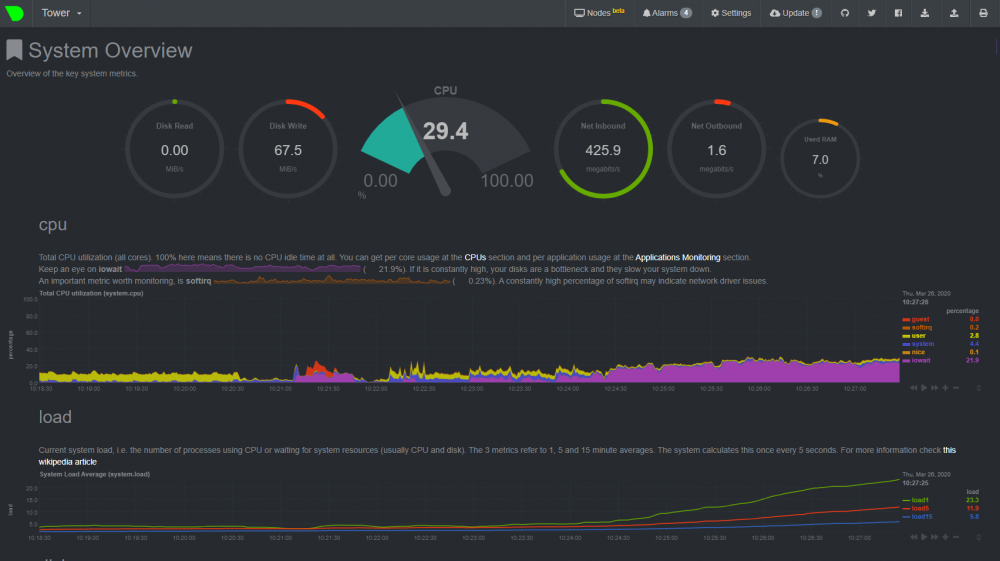Viewport: 1000px width, 561px height.
Task: Pan load chart left with rewind icon
Action: (914, 537)
